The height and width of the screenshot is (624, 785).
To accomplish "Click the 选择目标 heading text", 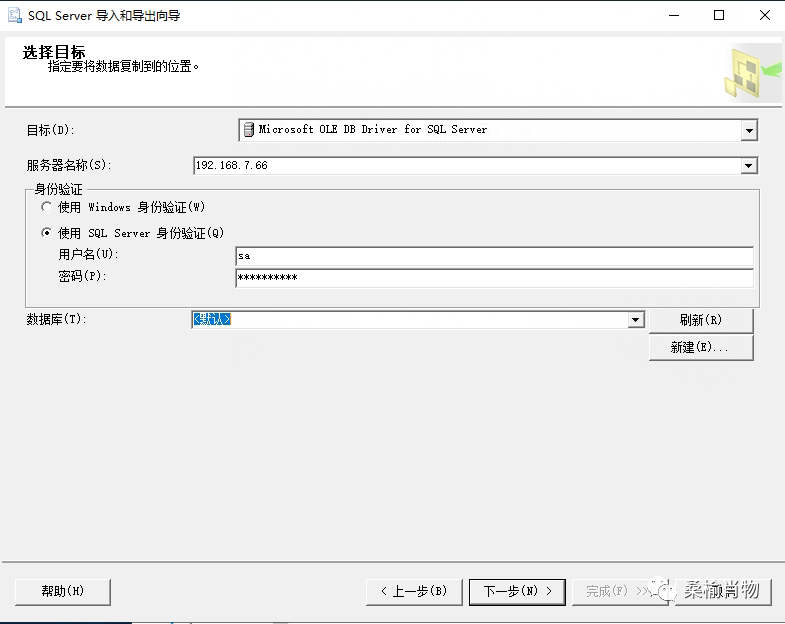I will pyautogui.click(x=54, y=52).
